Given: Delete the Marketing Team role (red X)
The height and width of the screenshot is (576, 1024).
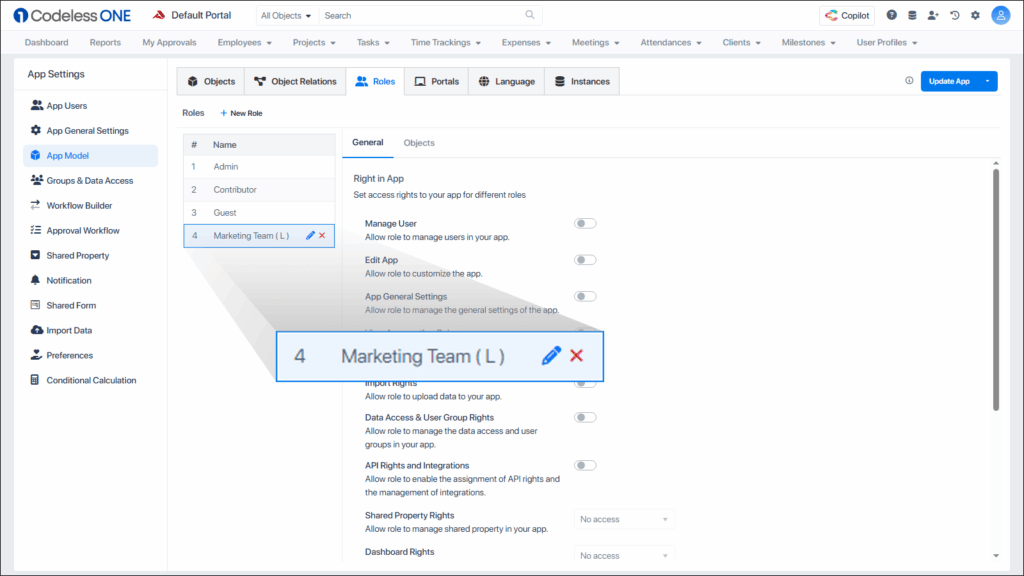Looking at the screenshot, I should point(322,235).
